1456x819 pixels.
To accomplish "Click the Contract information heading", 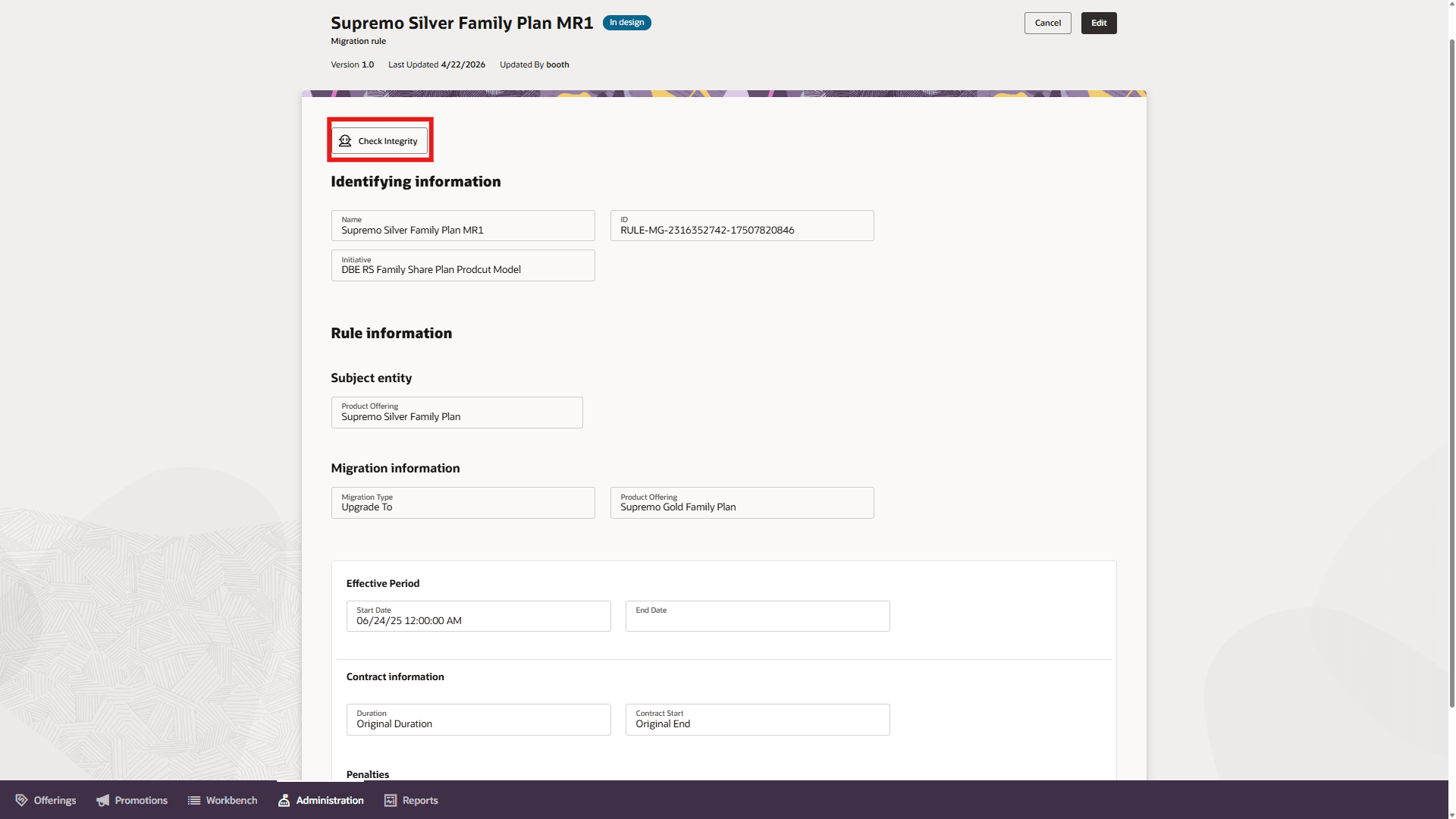I will (x=395, y=676).
